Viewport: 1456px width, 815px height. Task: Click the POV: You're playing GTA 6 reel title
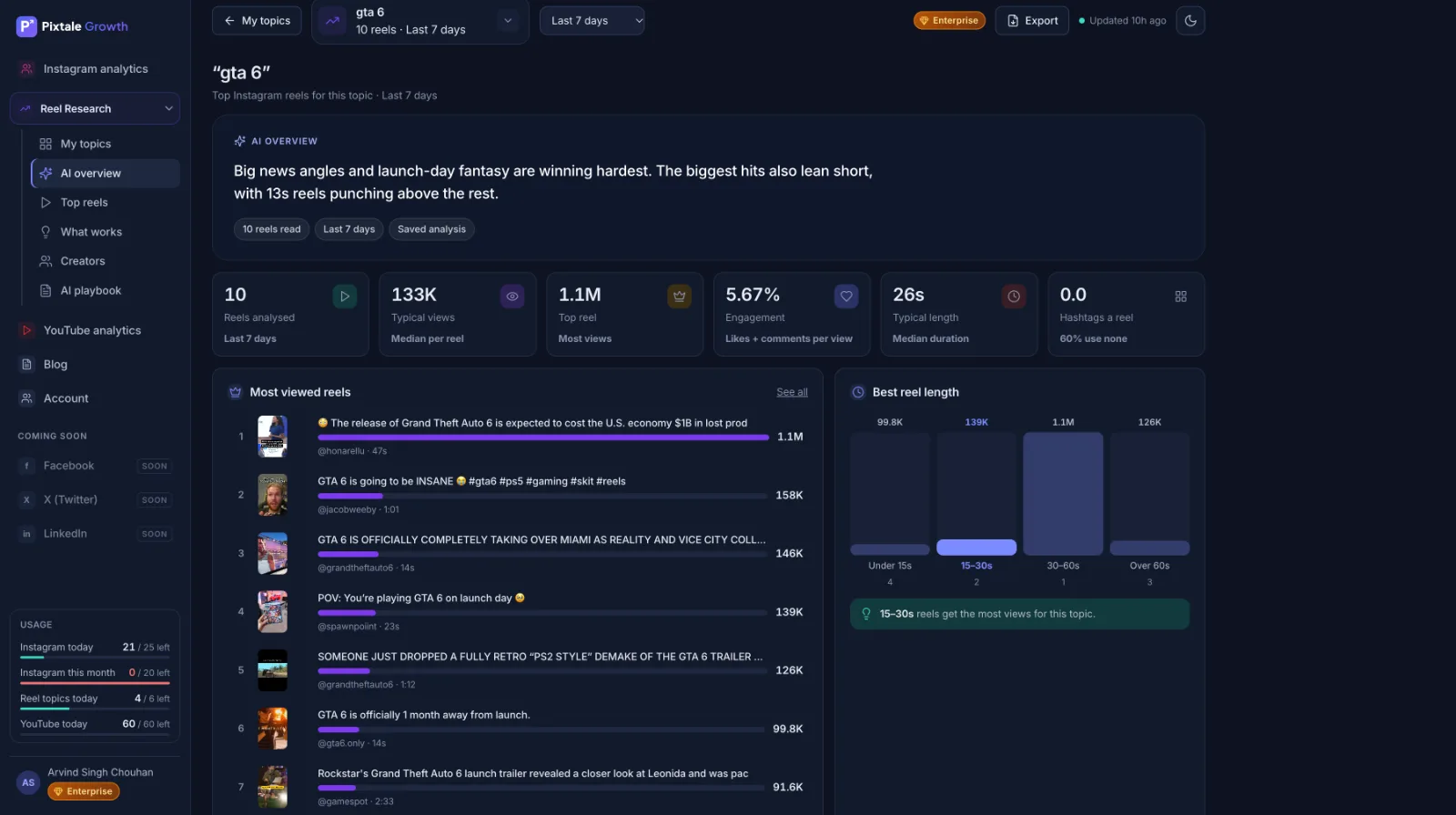click(x=421, y=599)
